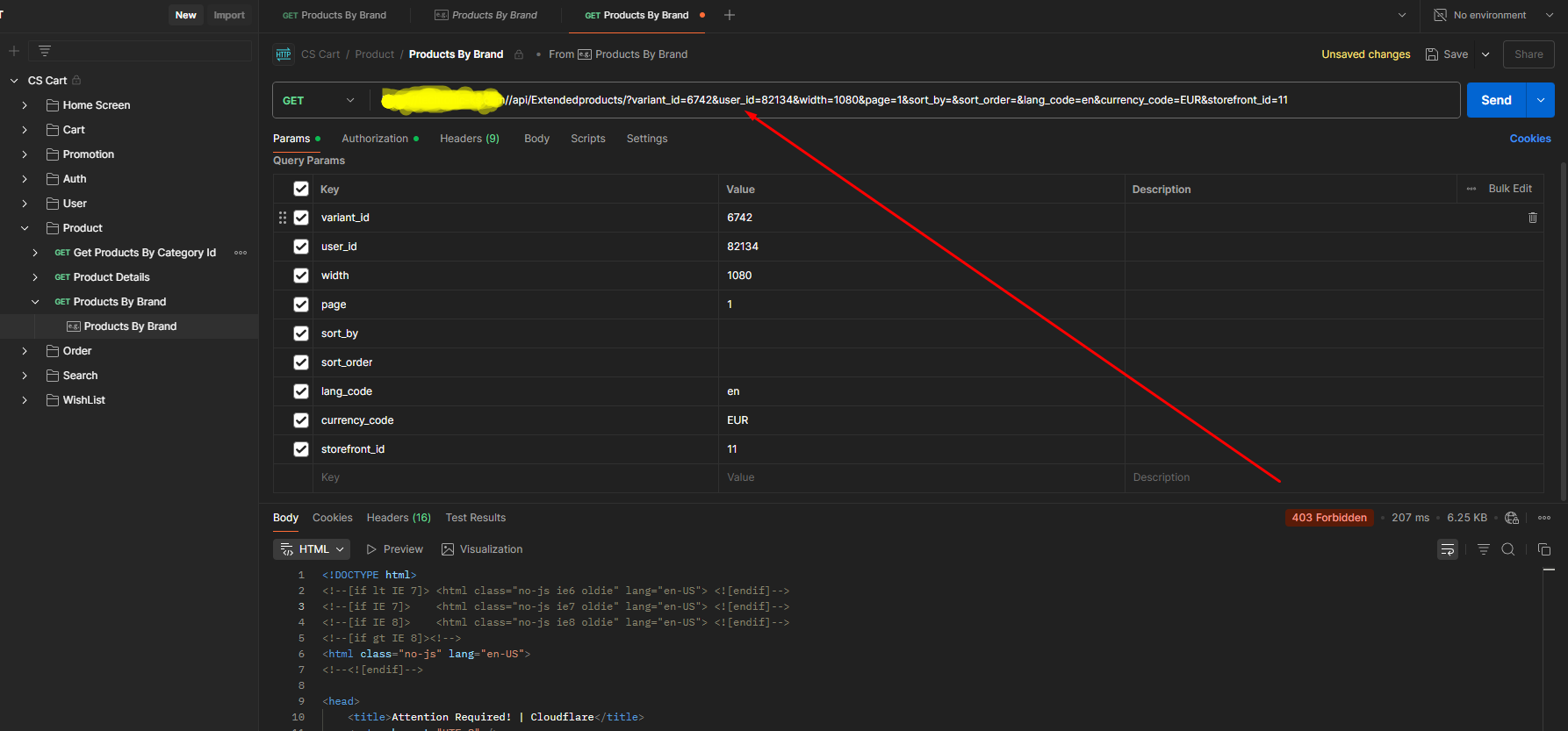The image size is (1568, 731).
Task: Copy response body with copy icon
Action: click(x=1544, y=549)
